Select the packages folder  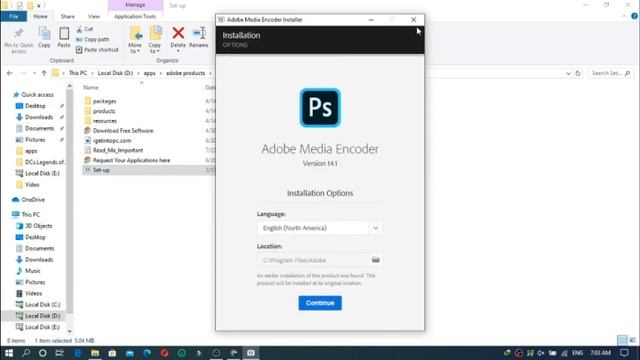click(x=104, y=101)
